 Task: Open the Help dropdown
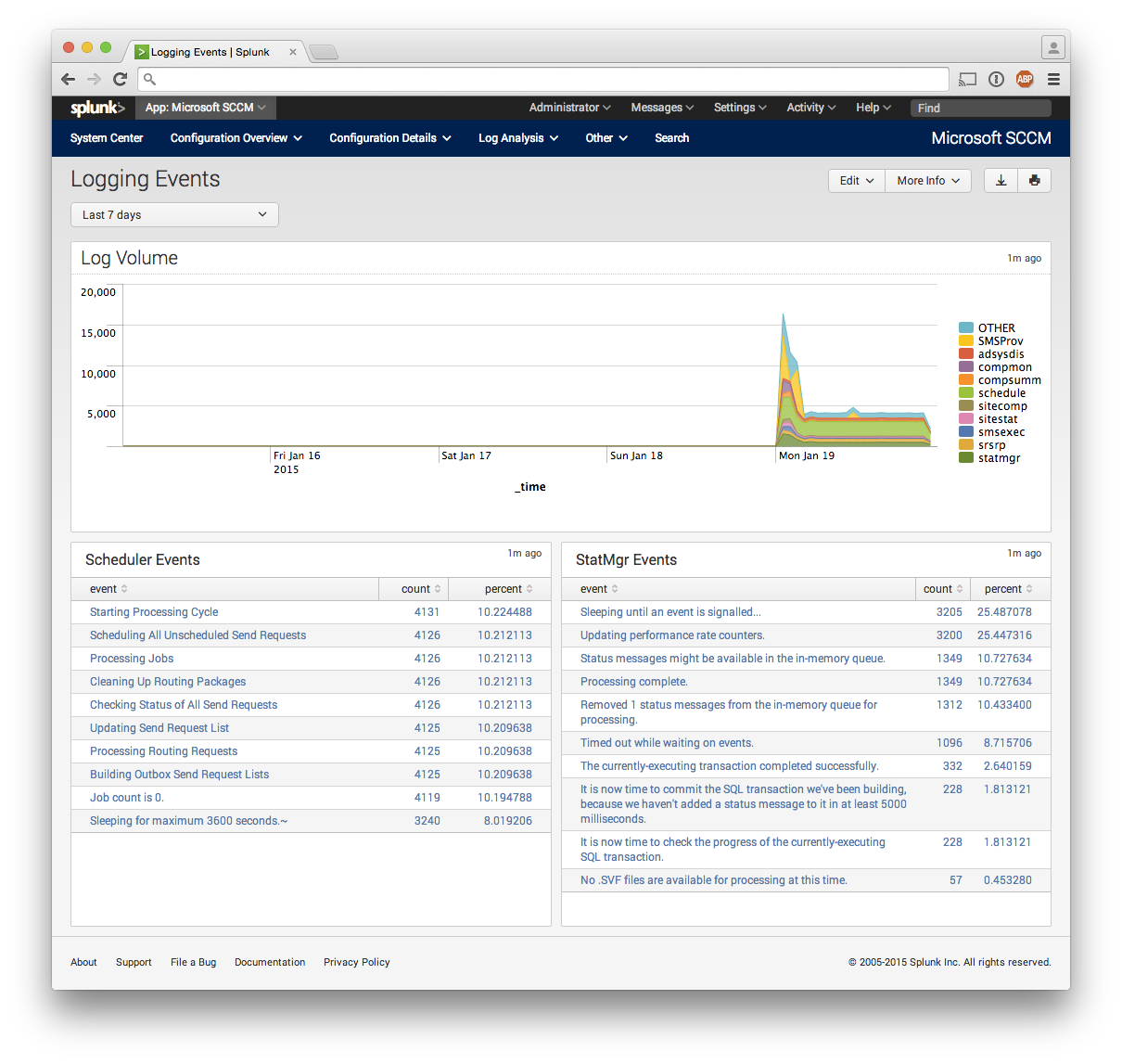873,108
